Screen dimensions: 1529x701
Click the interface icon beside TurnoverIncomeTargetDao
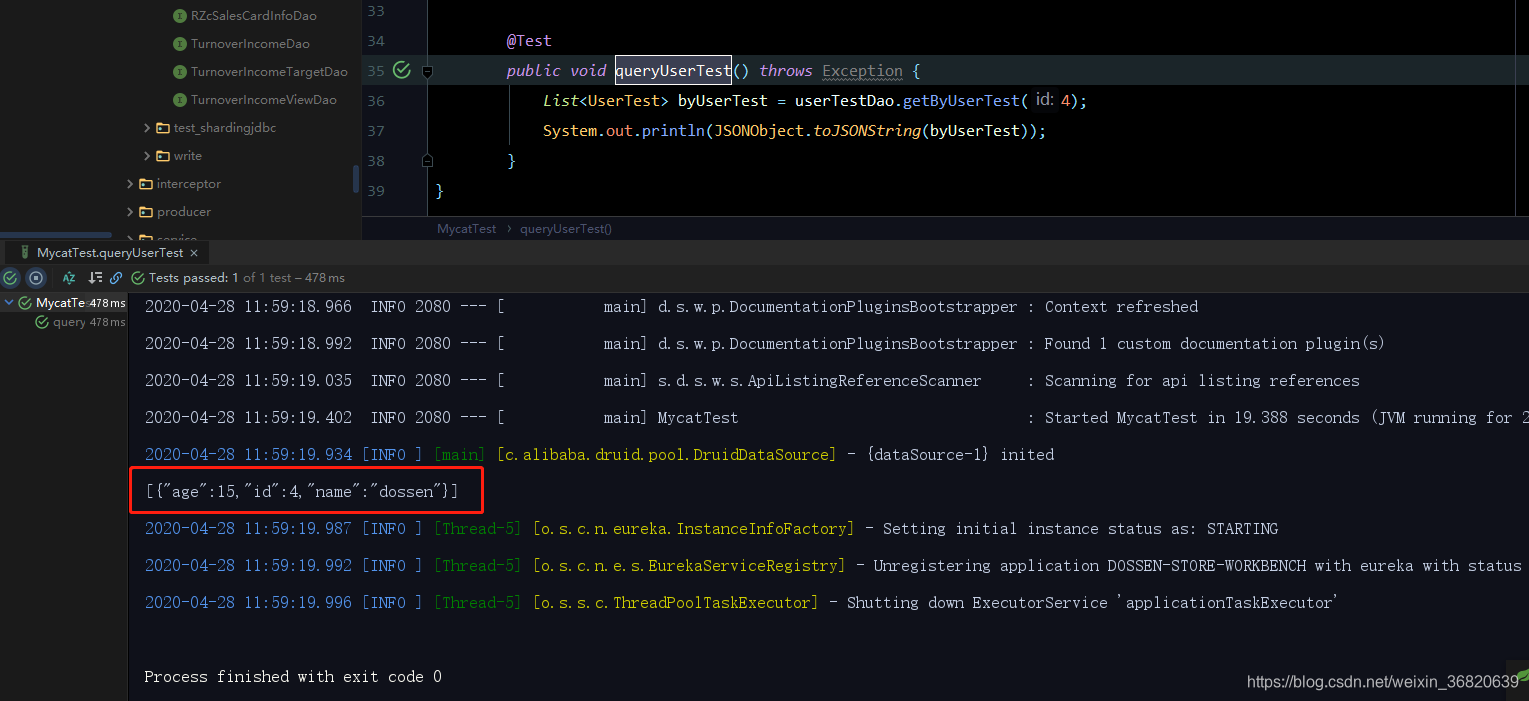tap(180, 72)
